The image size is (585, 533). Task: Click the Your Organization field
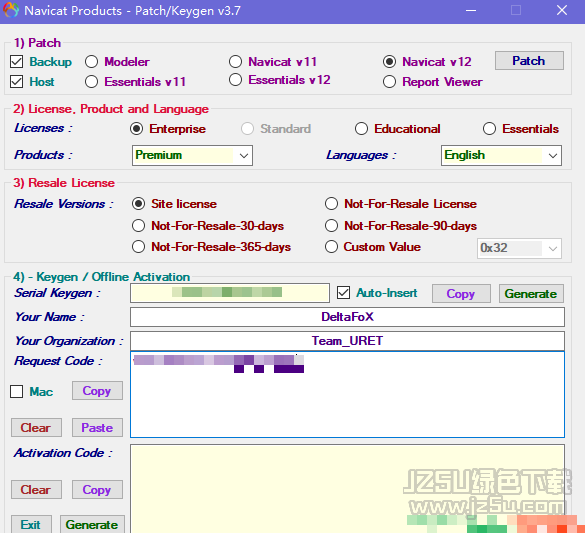coord(347,341)
